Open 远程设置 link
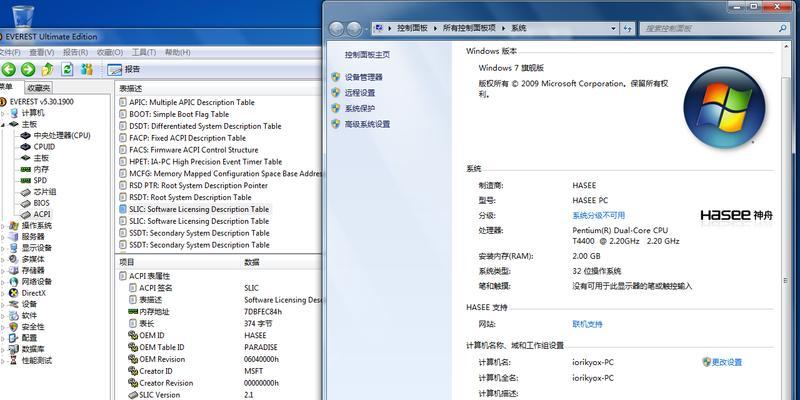The height and width of the screenshot is (400, 800). (360, 93)
